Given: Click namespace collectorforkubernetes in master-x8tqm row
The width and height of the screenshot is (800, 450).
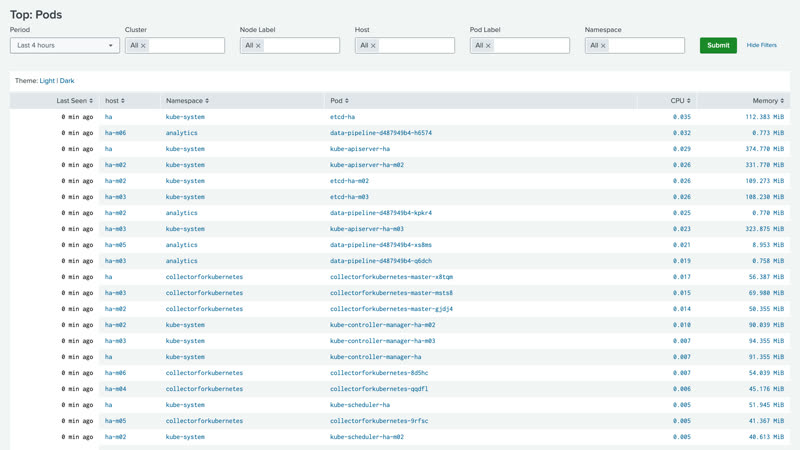Looking at the screenshot, I should pos(204,277).
